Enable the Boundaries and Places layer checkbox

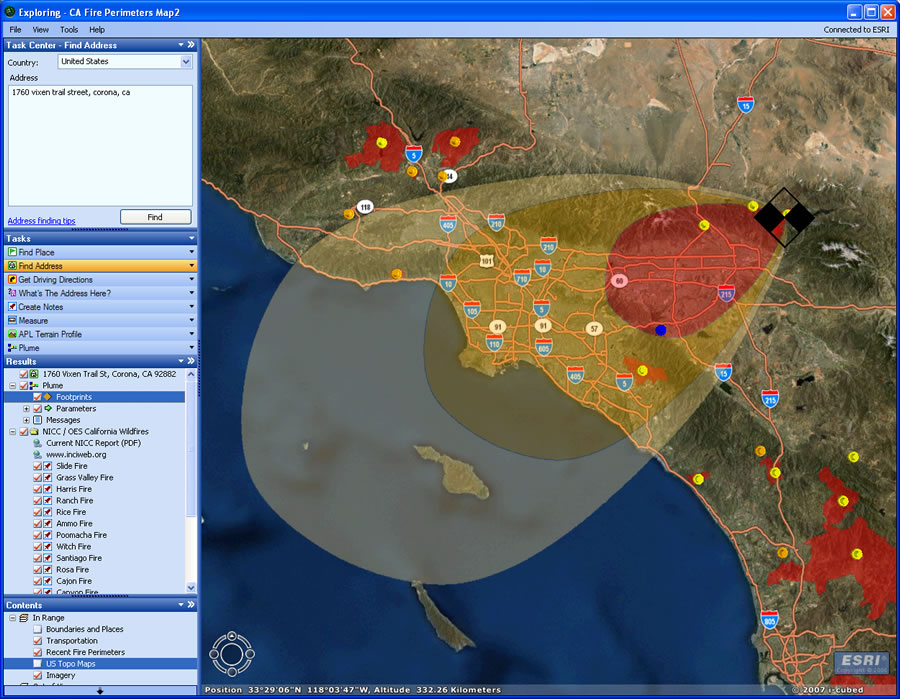click(x=37, y=630)
